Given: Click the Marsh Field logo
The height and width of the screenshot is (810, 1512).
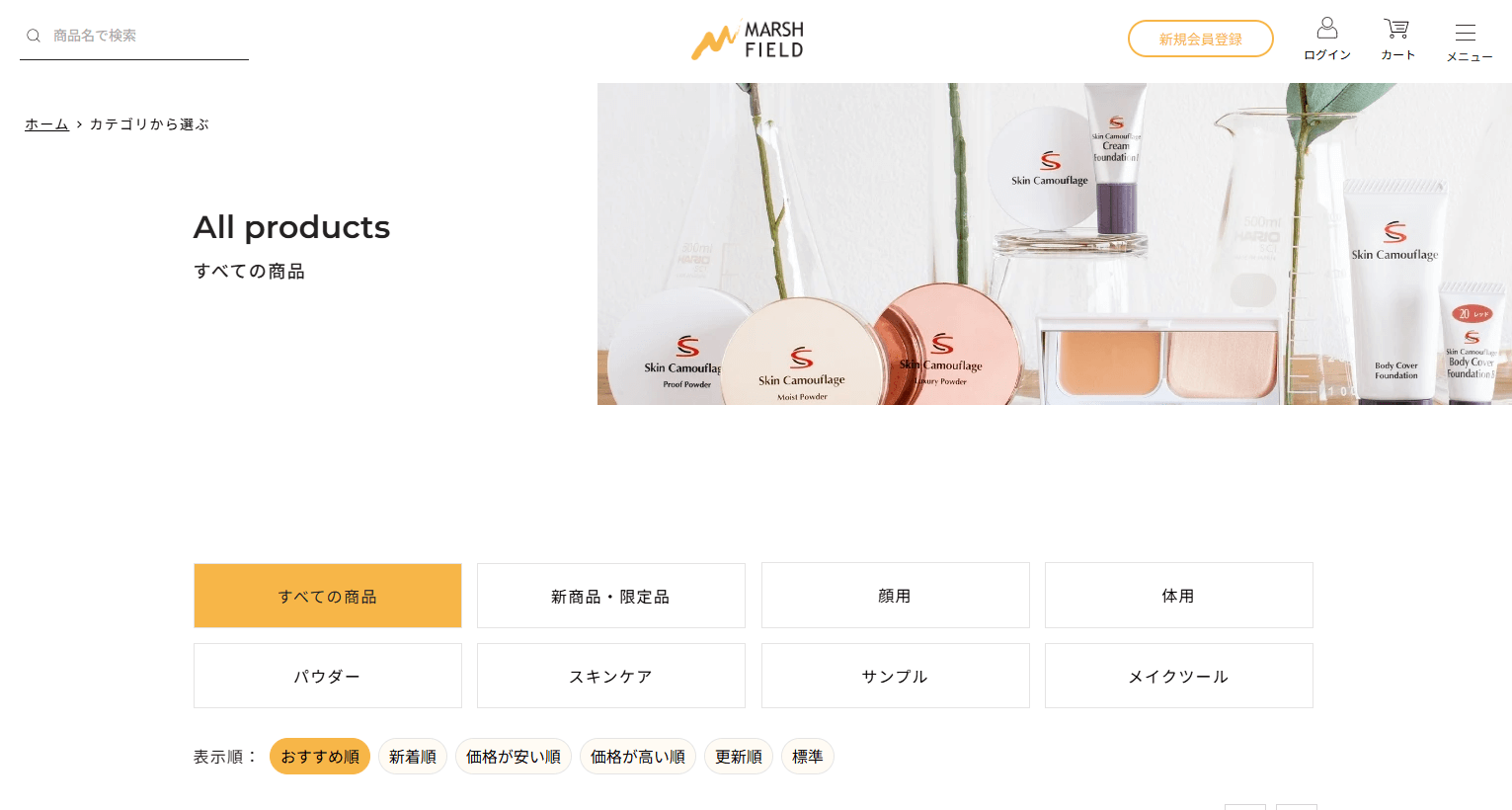Looking at the screenshot, I should 748,40.
